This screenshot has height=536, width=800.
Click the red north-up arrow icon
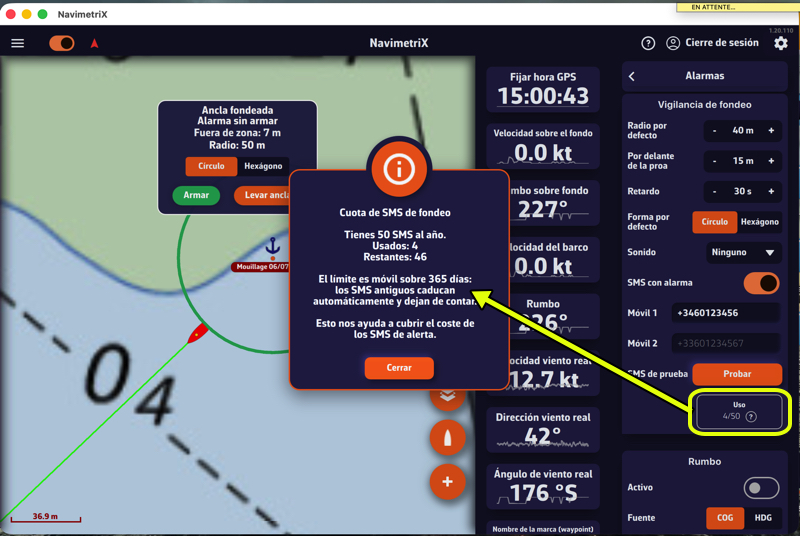[94, 43]
